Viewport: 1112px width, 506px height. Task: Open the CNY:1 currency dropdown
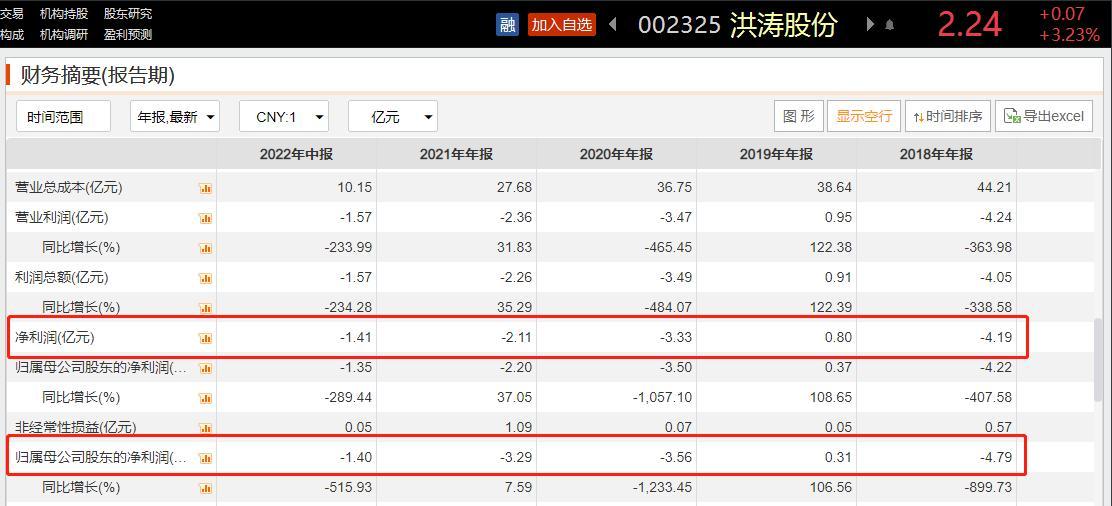tap(284, 116)
